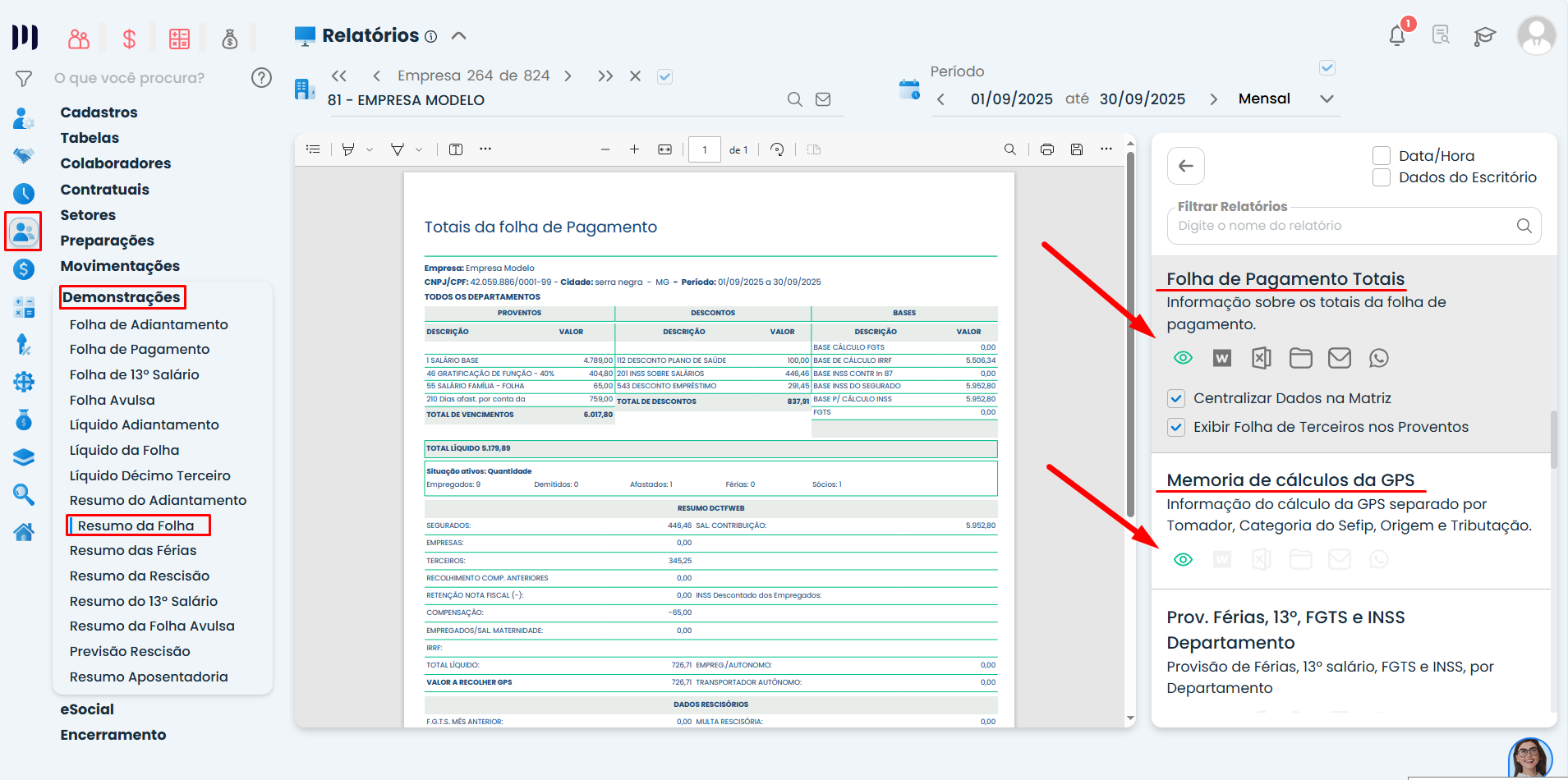Screen dimensions: 1568x780
Task: Click the notifications bell icon
Action: click(1396, 35)
